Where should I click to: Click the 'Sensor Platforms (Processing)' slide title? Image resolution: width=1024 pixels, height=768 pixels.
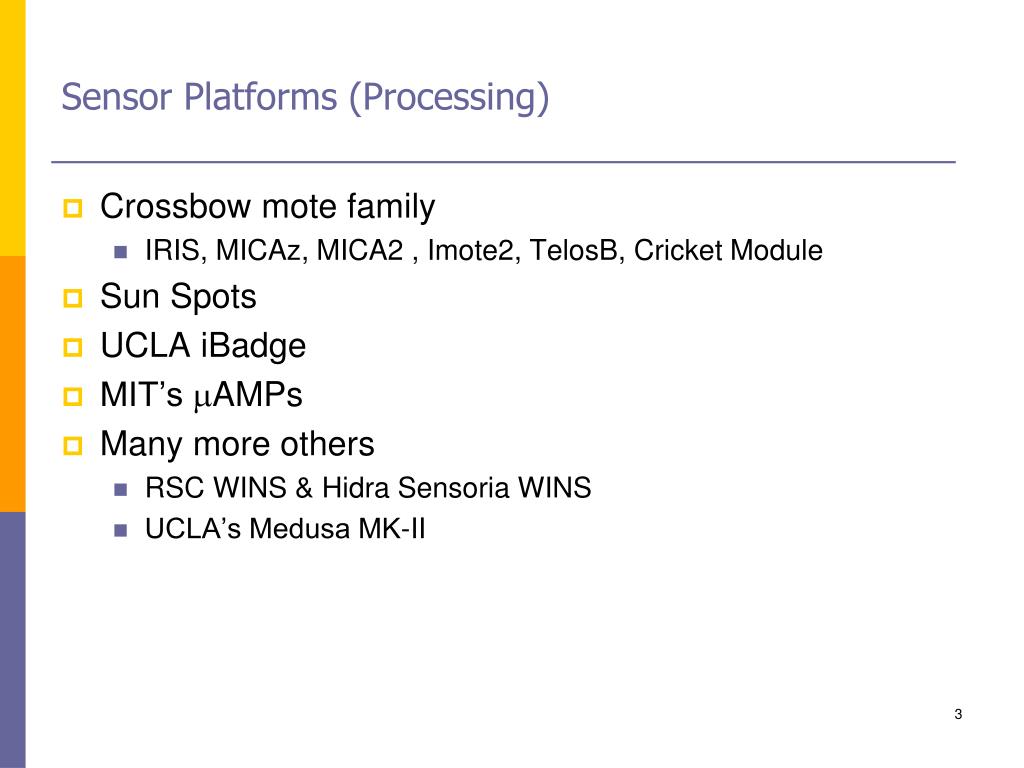coord(305,97)
